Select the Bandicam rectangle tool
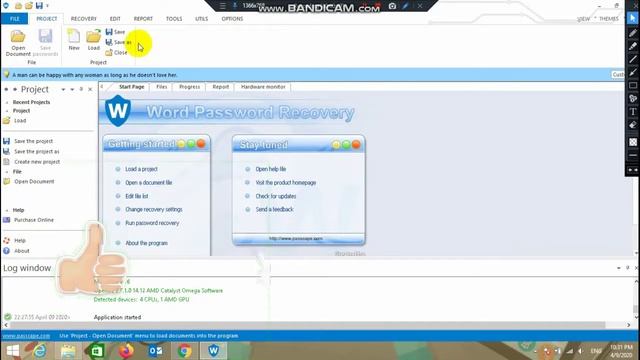Image resolution: width=640 pixels, height=360 pixels. (x=633, y=85)
